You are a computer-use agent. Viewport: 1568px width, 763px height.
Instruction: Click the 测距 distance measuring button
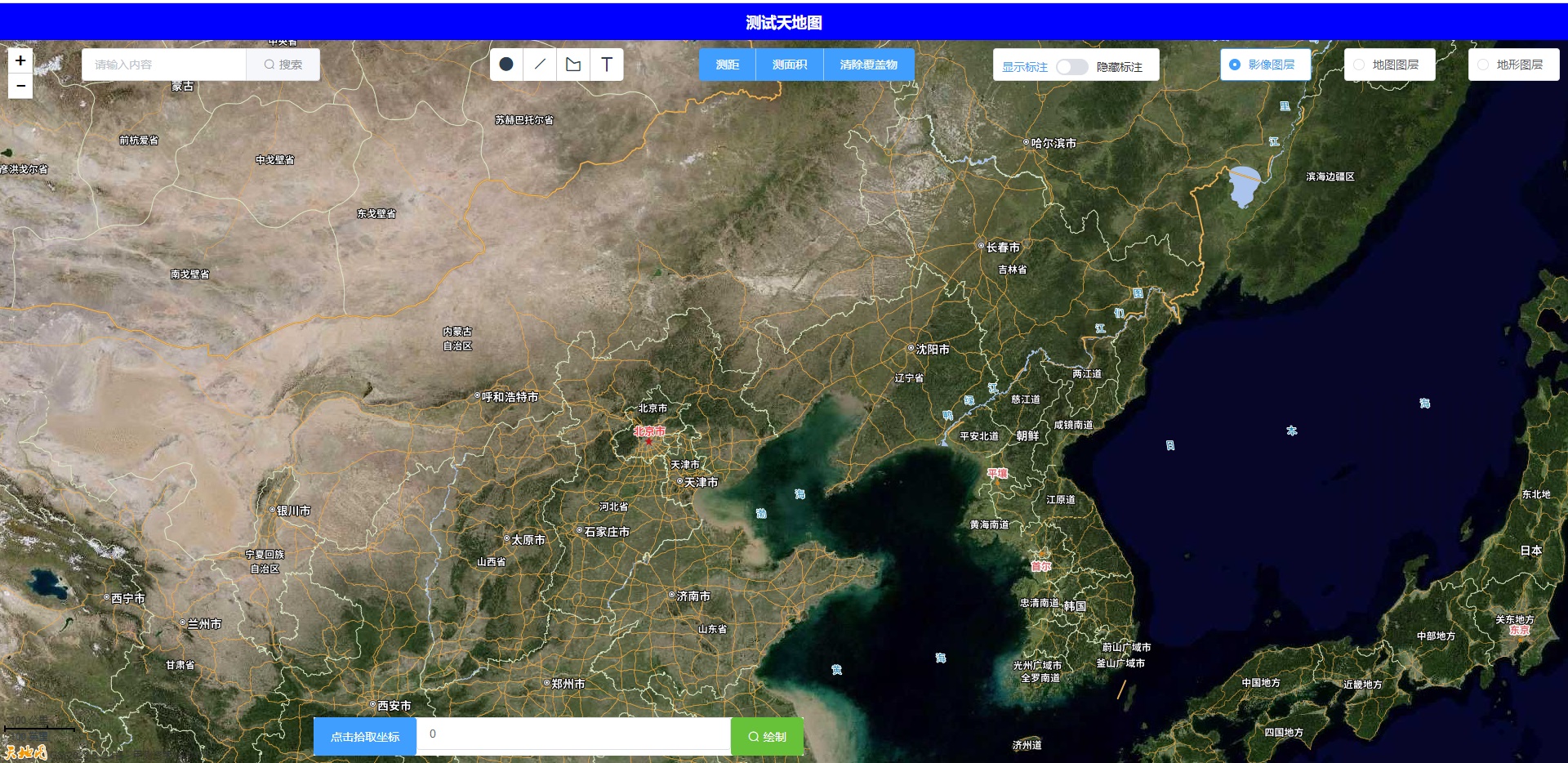pos(727,65)
